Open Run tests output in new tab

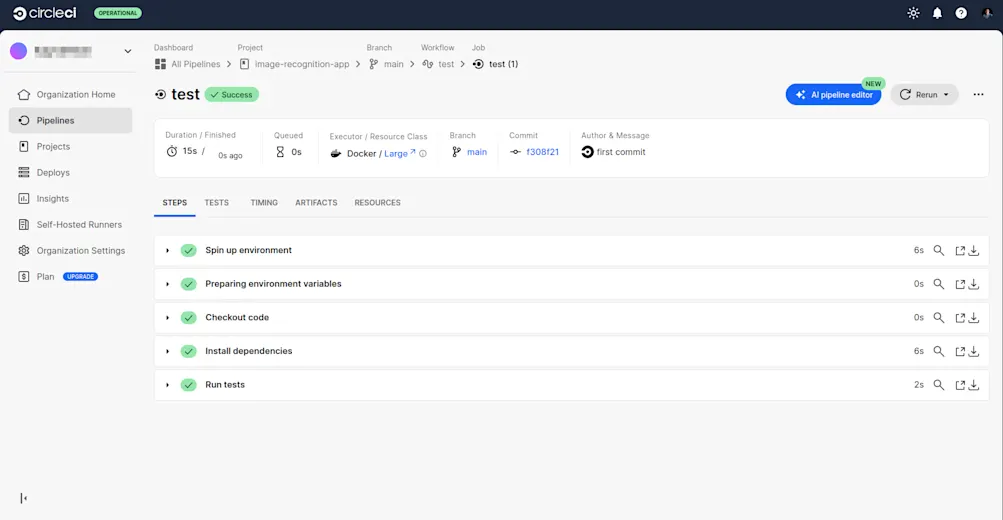point(960,385)
